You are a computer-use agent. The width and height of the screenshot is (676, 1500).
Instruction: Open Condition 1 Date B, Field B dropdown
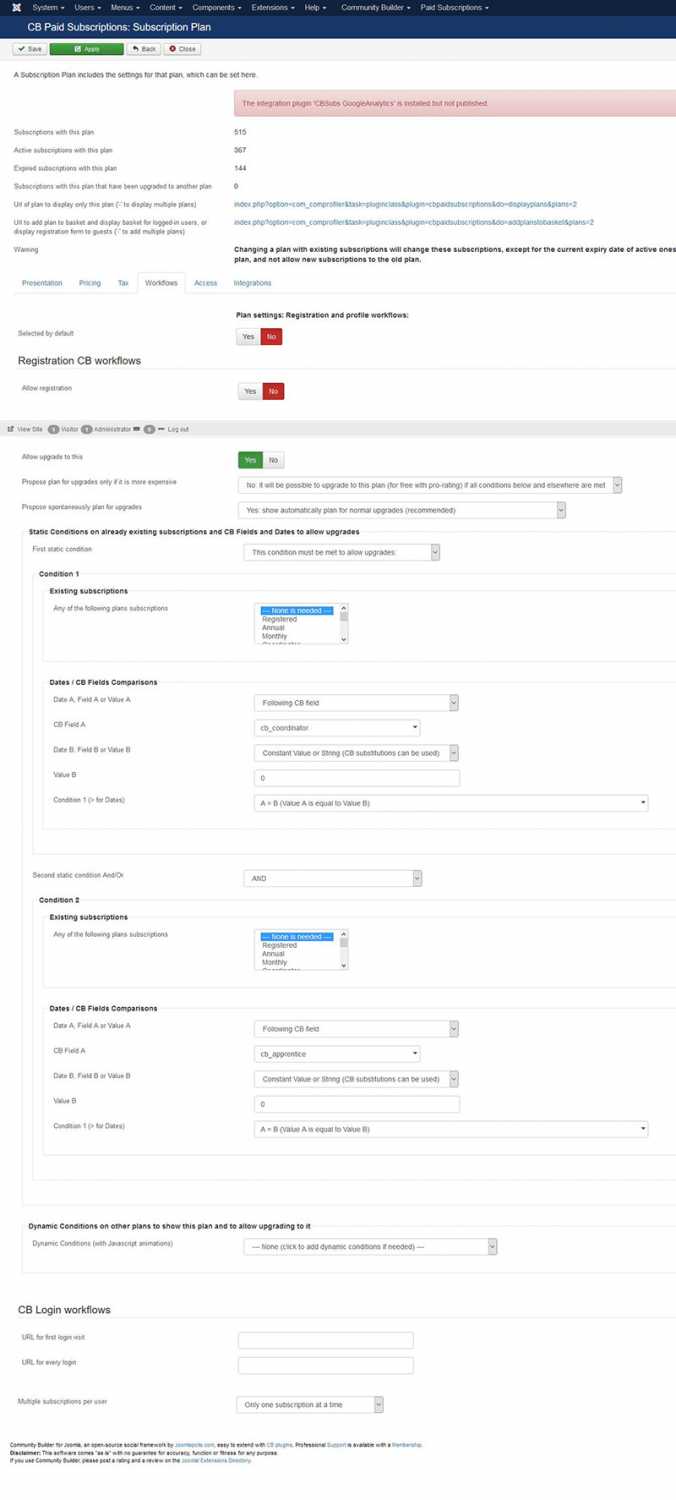coord(356,753)
